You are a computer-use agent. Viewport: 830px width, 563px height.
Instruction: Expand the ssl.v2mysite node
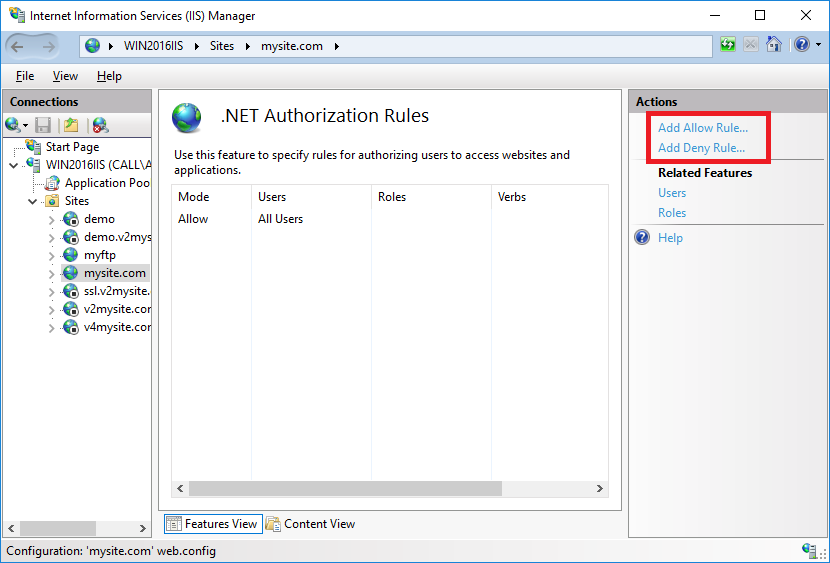[x=51, y=292]
